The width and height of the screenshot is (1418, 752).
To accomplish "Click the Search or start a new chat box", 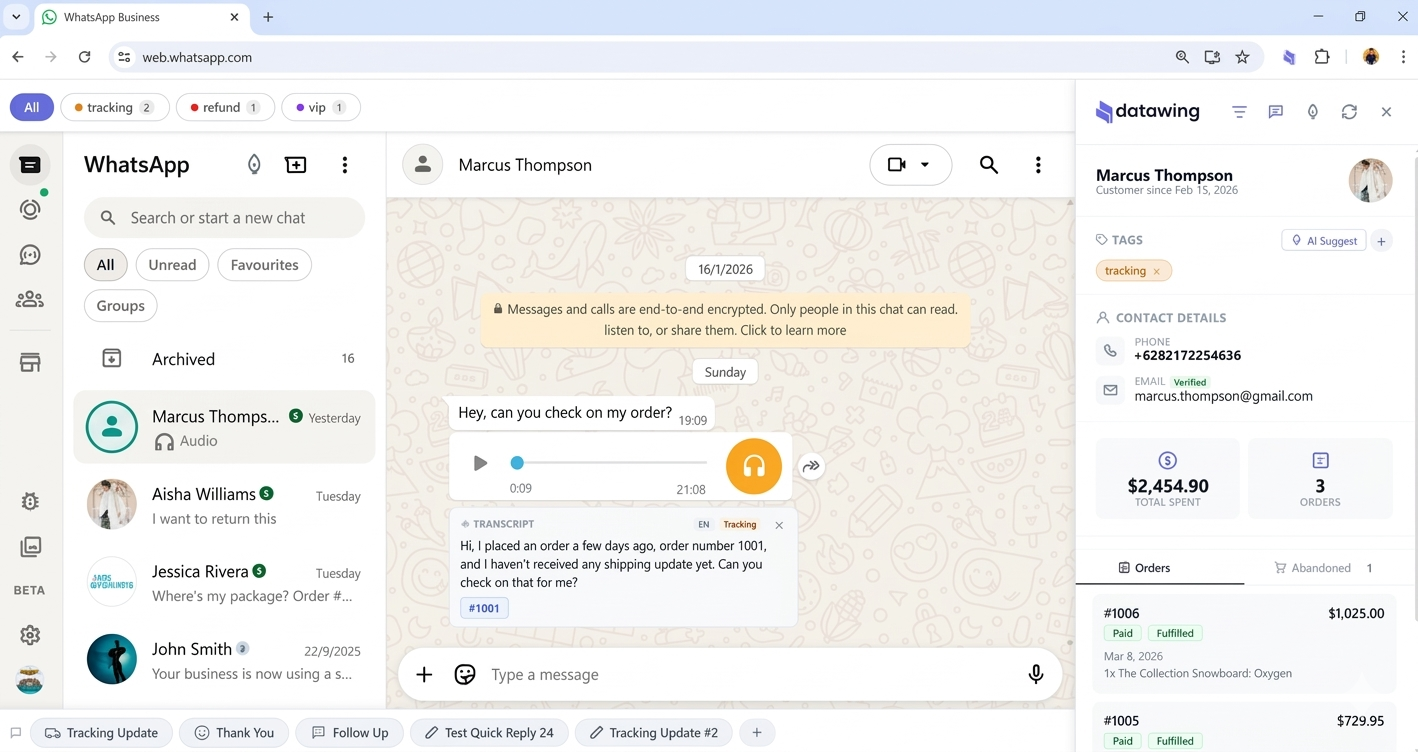I will click(224, 218).
